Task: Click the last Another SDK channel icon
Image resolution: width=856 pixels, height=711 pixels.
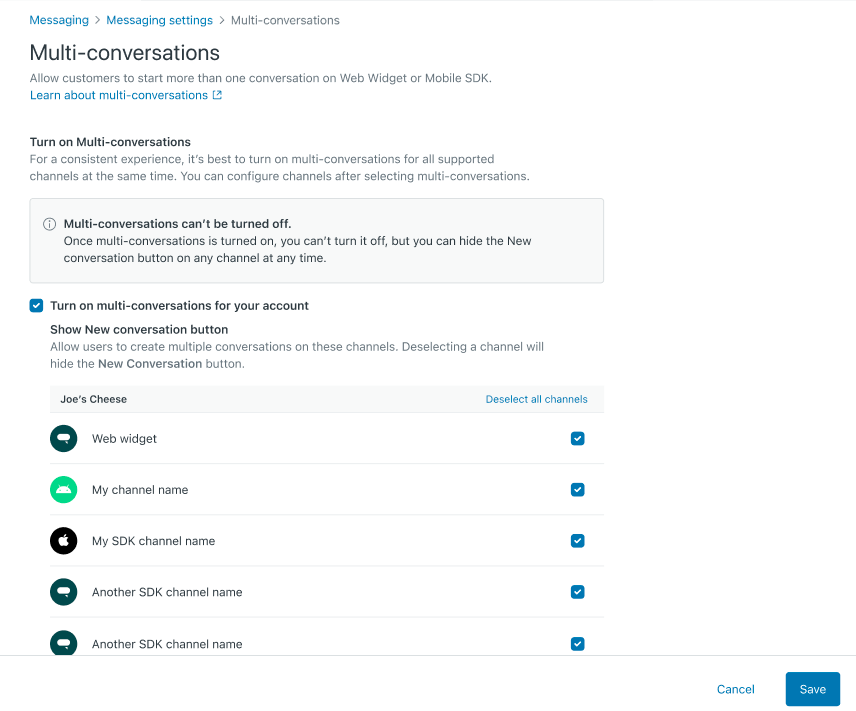Action: [63, 643]
